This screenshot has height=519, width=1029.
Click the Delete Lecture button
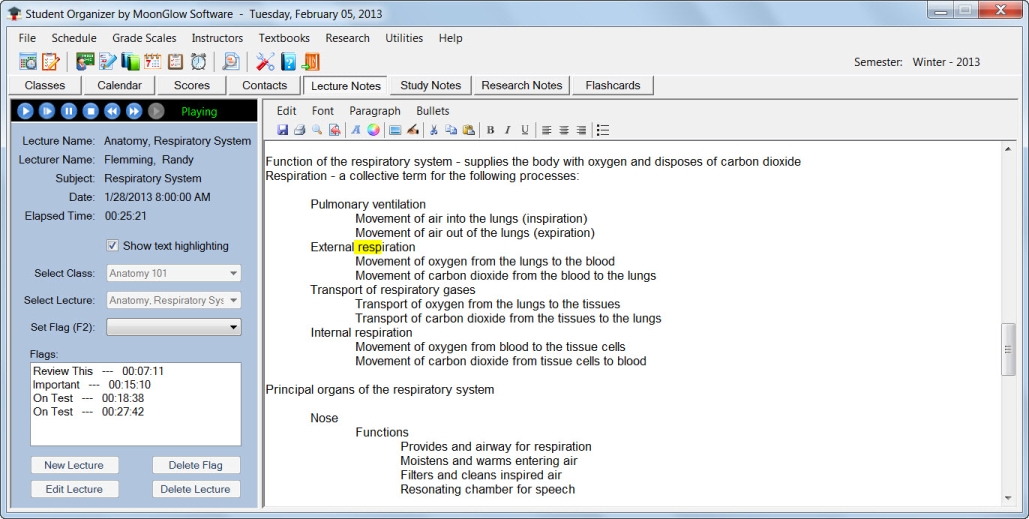tap(196, 489)
